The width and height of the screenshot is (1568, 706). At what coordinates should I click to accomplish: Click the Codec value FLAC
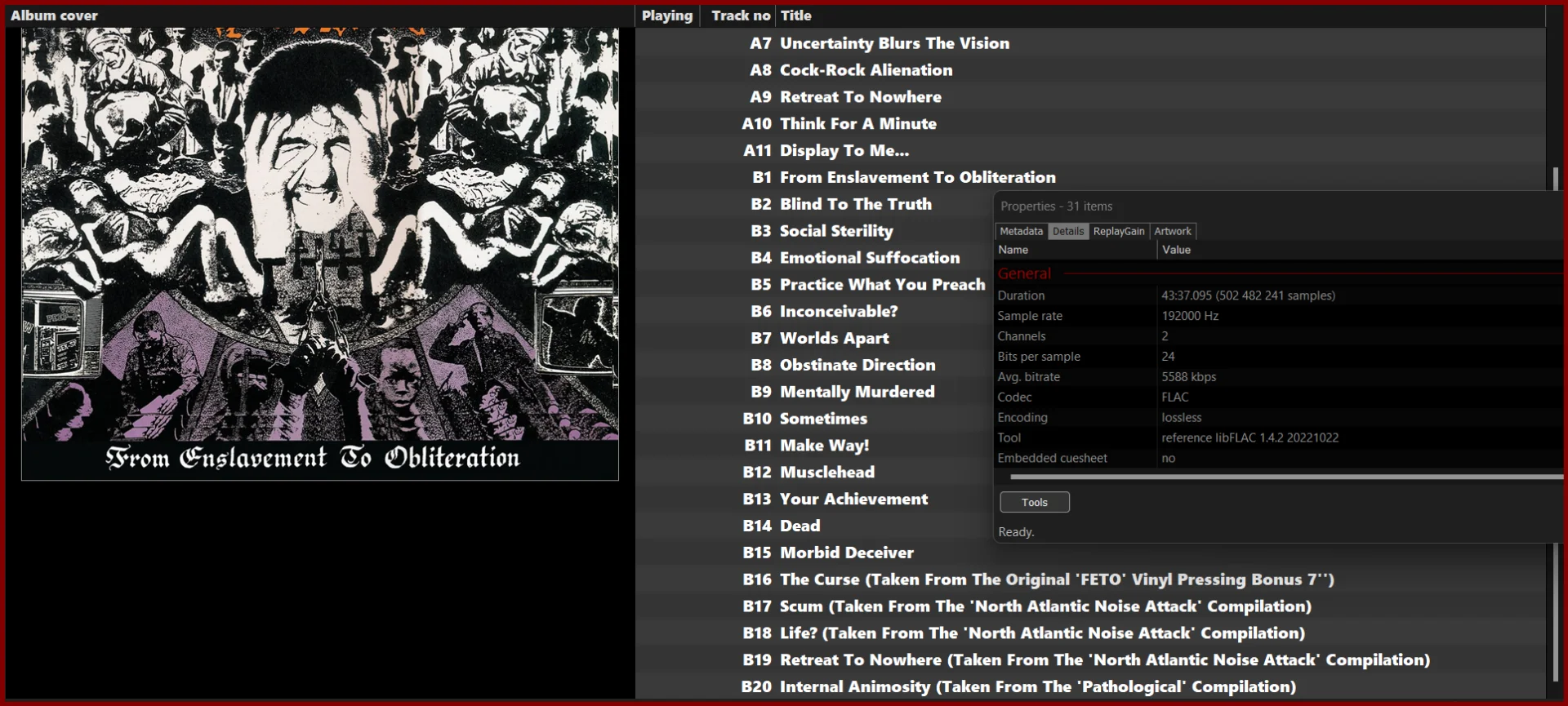(x=1175, y=397)
